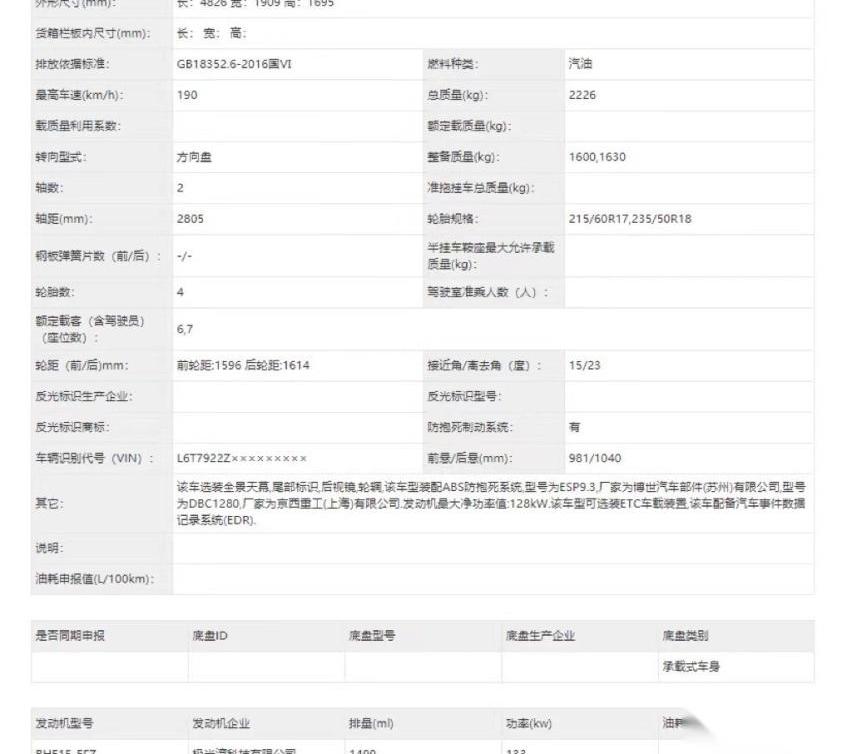Select the ABS value 有
Image resolution: width=852 pixels, height=754 pixels.
tap(574, 427)
